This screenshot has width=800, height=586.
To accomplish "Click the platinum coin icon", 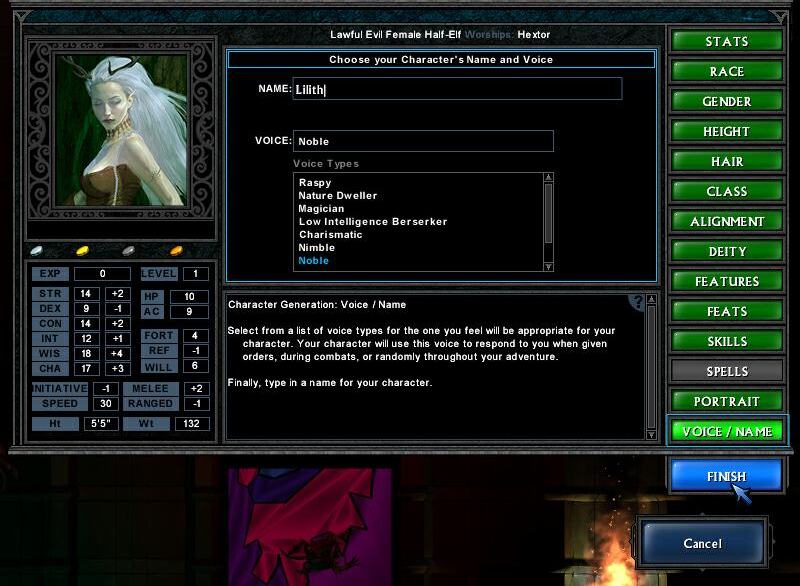I will (x=37, y=251).
